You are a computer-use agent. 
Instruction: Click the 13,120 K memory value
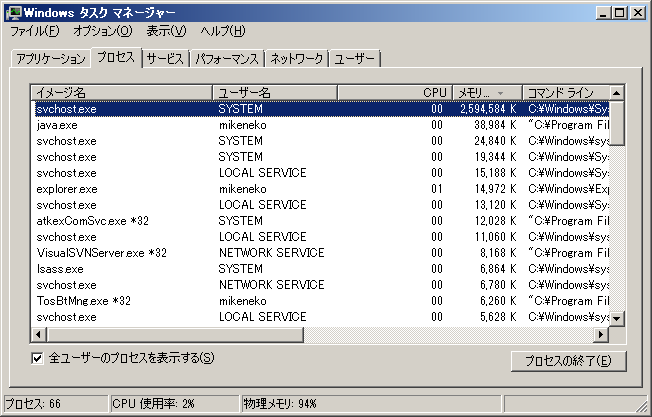[495, 205]
